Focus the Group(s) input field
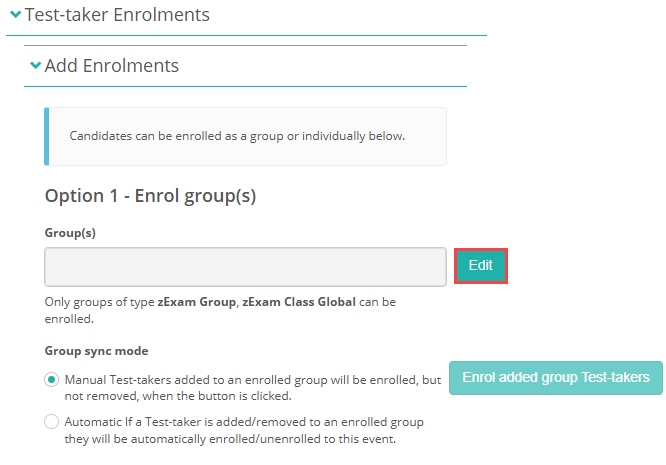The width and height of the screenshot is (666, 465). (x=245, y=267)
